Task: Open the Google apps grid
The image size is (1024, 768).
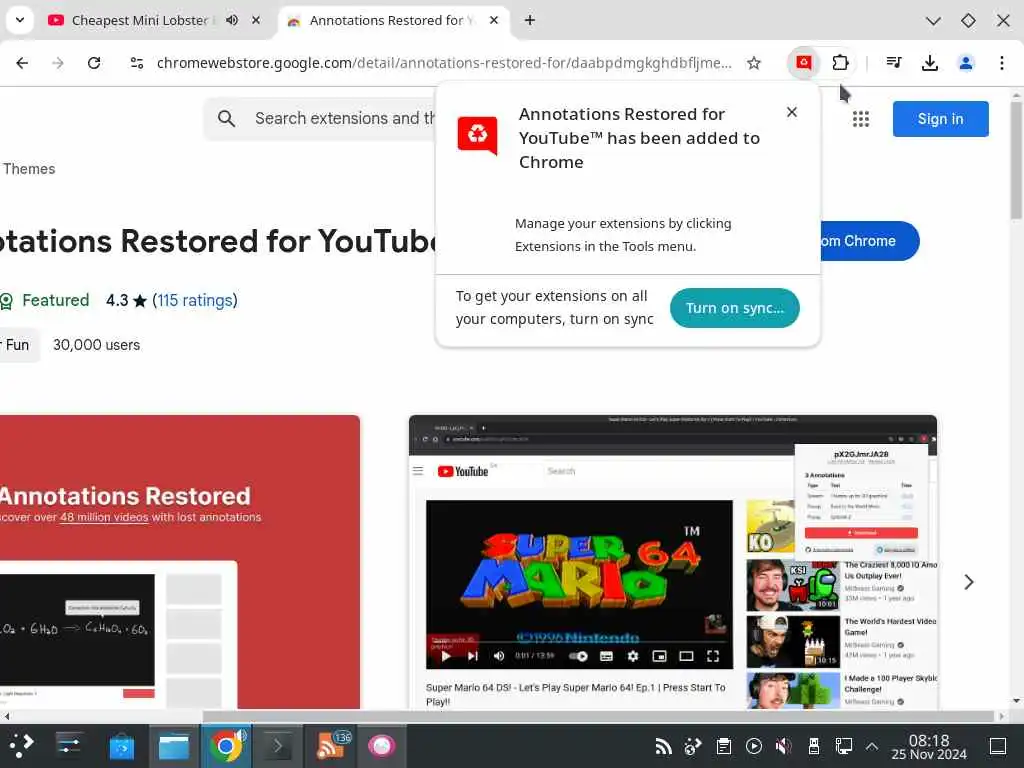Action: click(x=861, y=119)
